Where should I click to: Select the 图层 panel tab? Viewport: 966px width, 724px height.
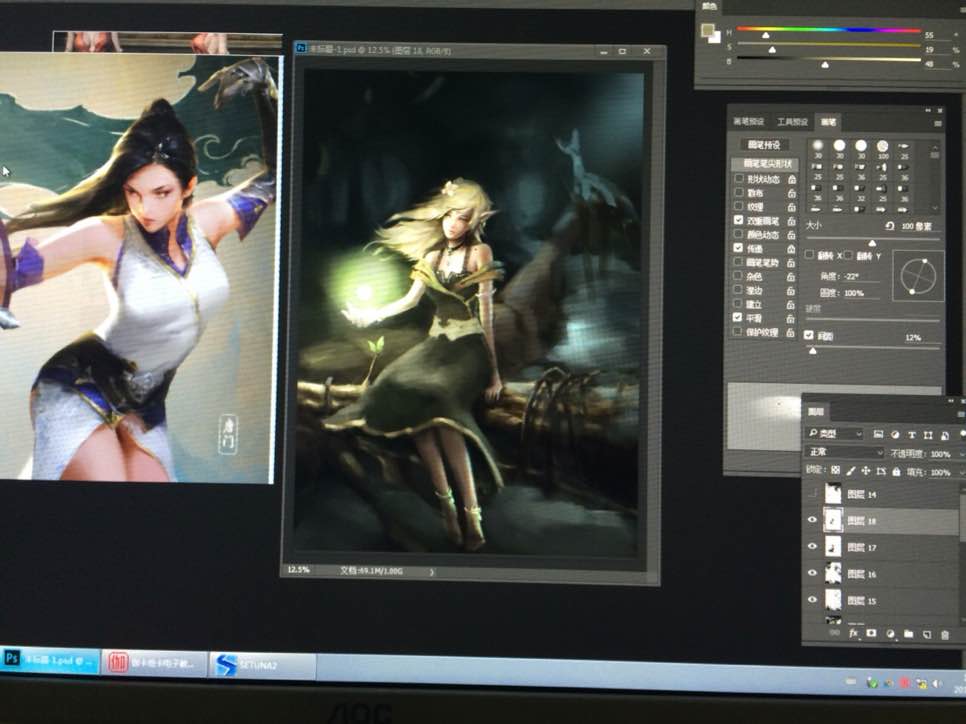(816, 412)
